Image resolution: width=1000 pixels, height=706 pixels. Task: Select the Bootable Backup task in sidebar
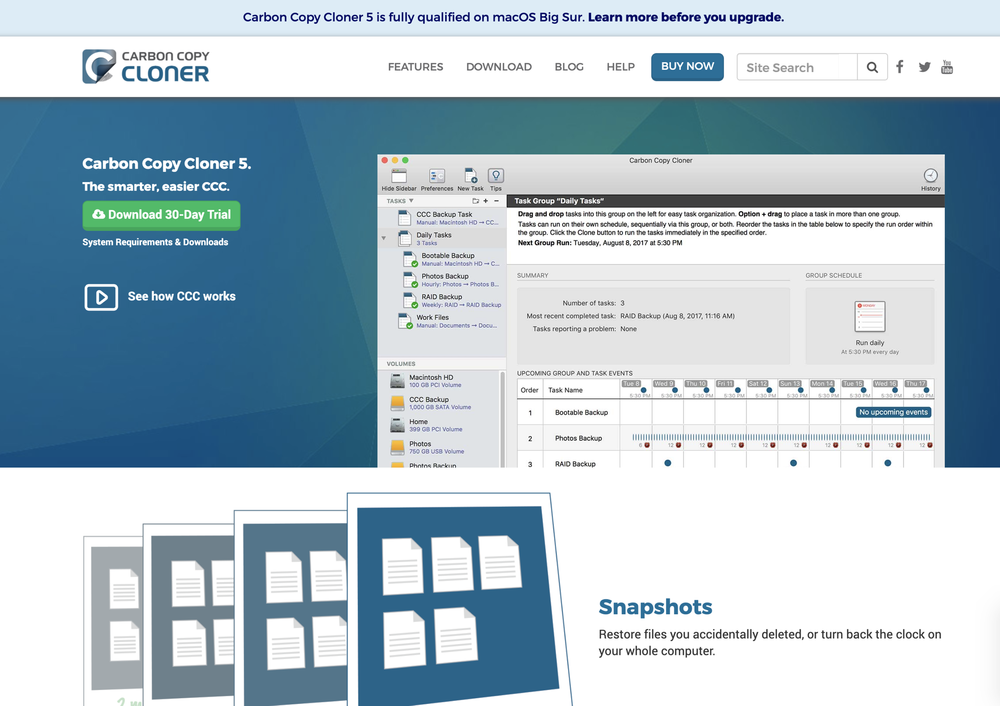(x=451, y=259)
